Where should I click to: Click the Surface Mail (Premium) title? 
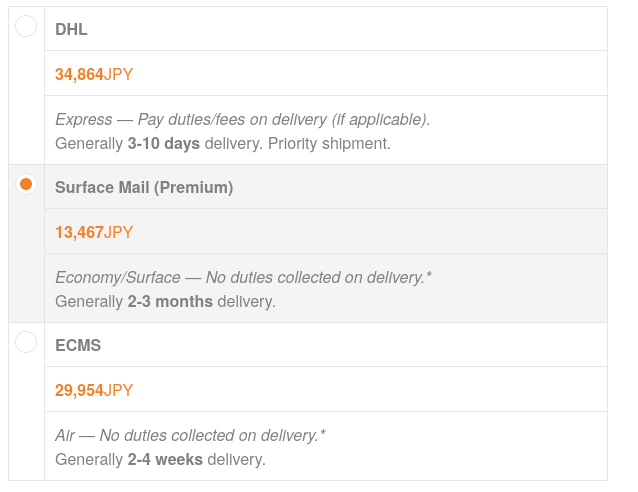click(144, 188)
